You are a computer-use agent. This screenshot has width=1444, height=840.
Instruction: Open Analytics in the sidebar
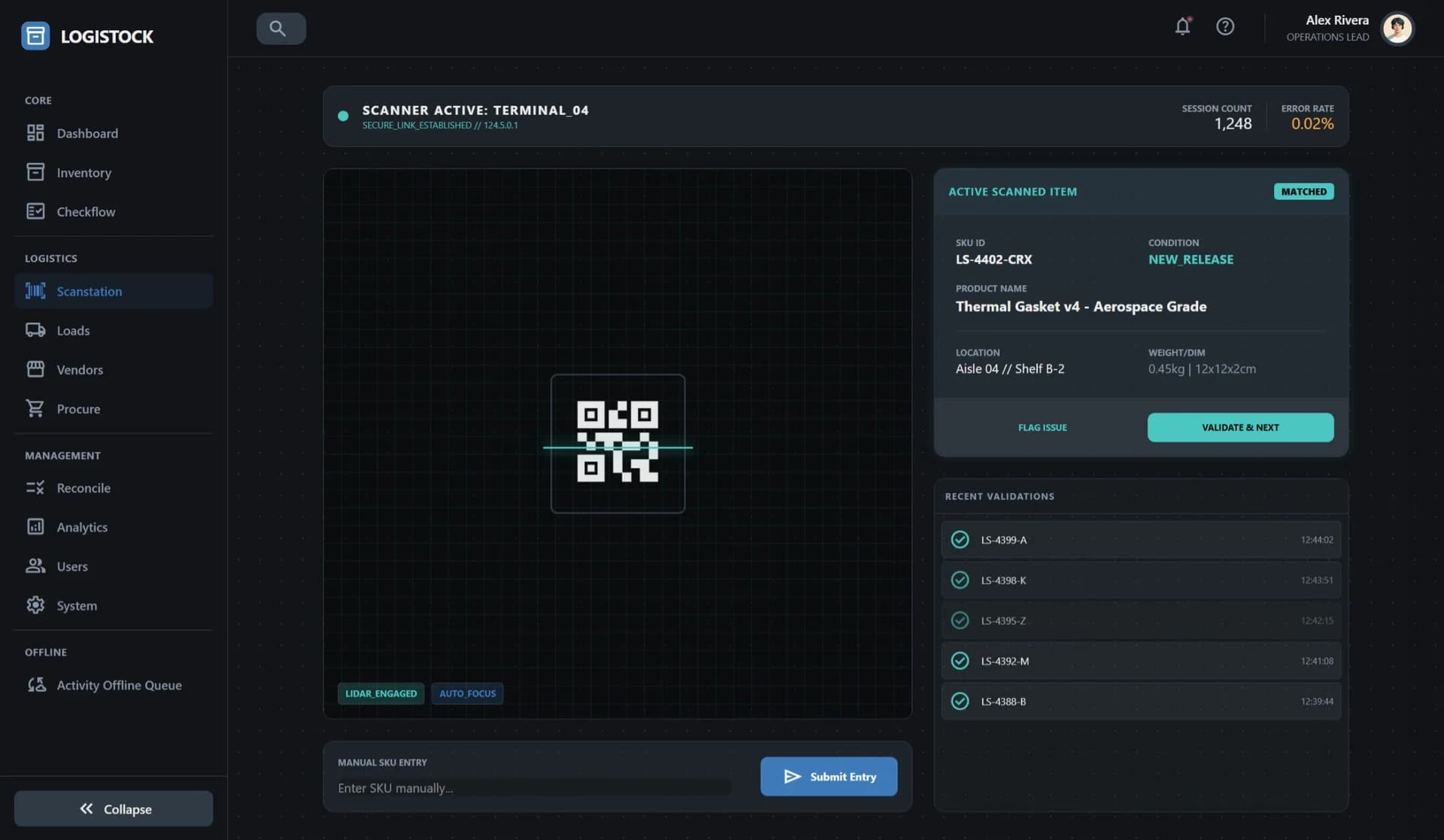click(x=114, y=527)
